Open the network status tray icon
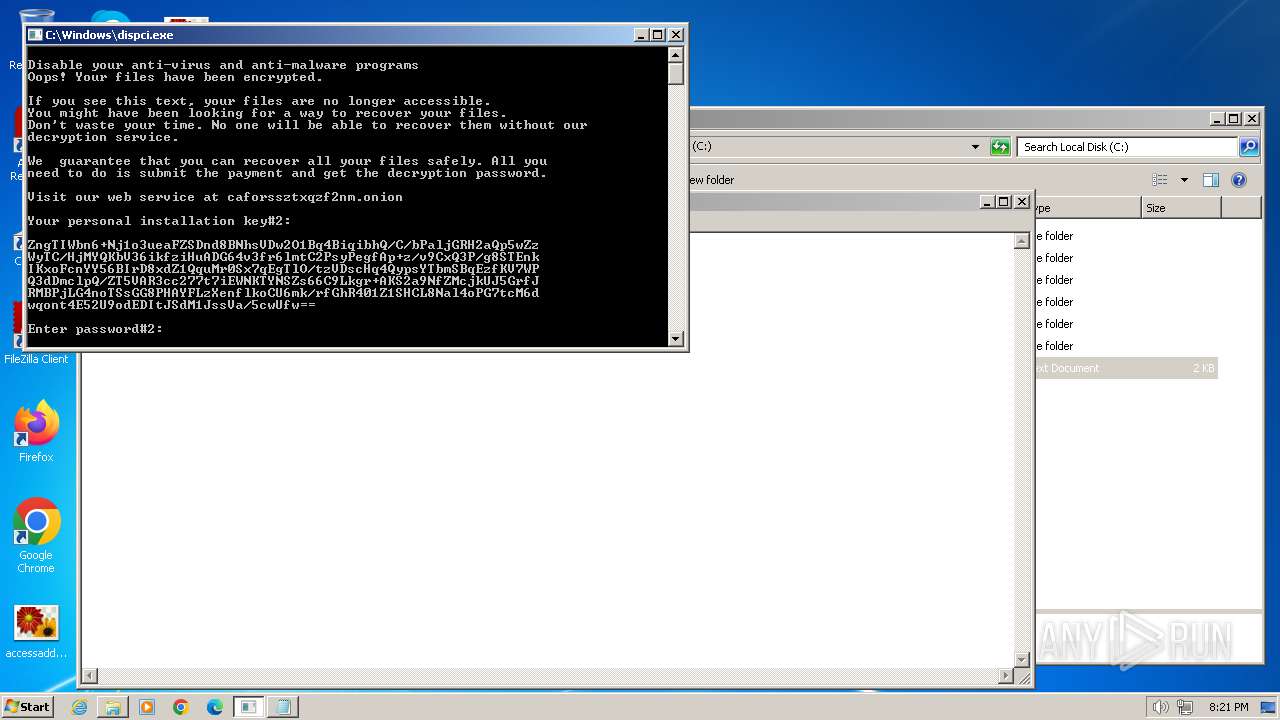The height and width of the screenshot is (720, 1280). [x=1184, y=707]
